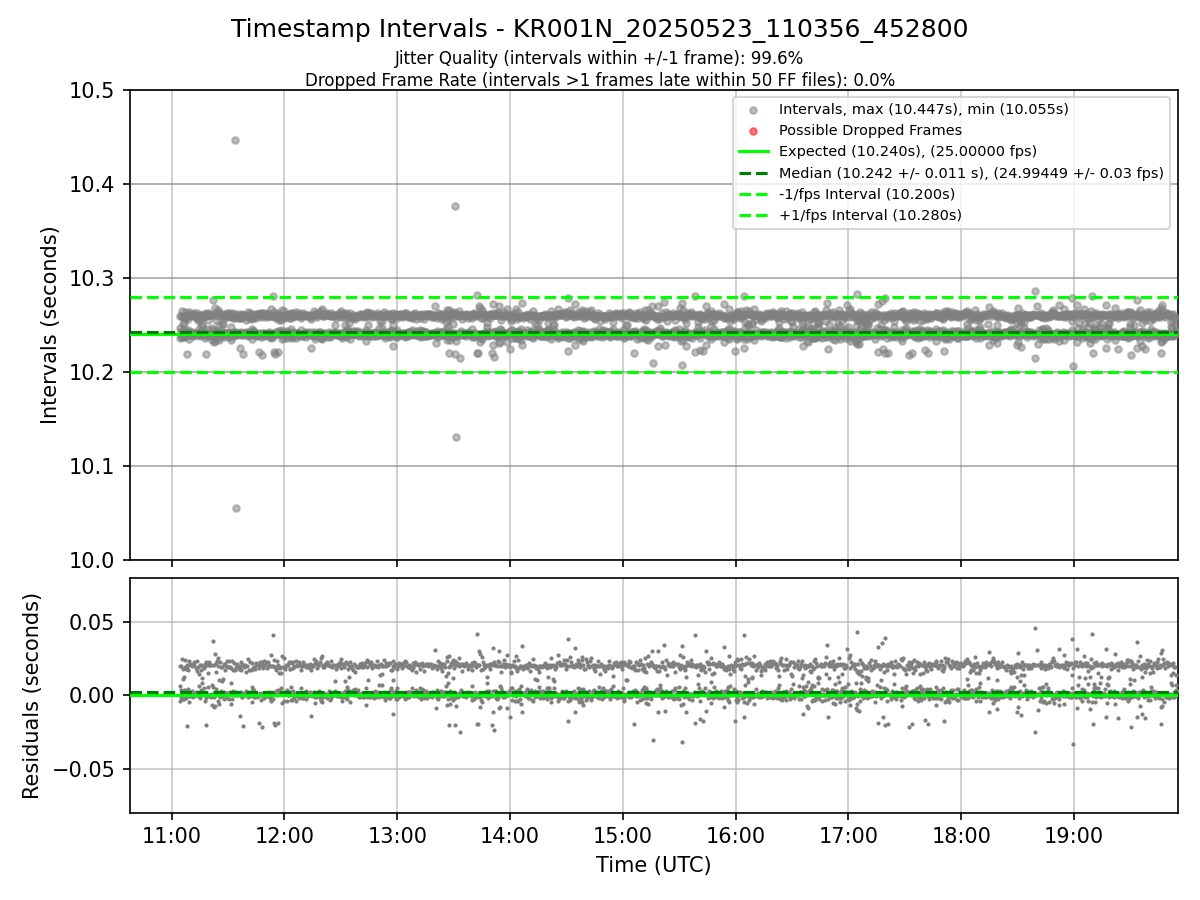Click the '11:00' time tick label

171,834
